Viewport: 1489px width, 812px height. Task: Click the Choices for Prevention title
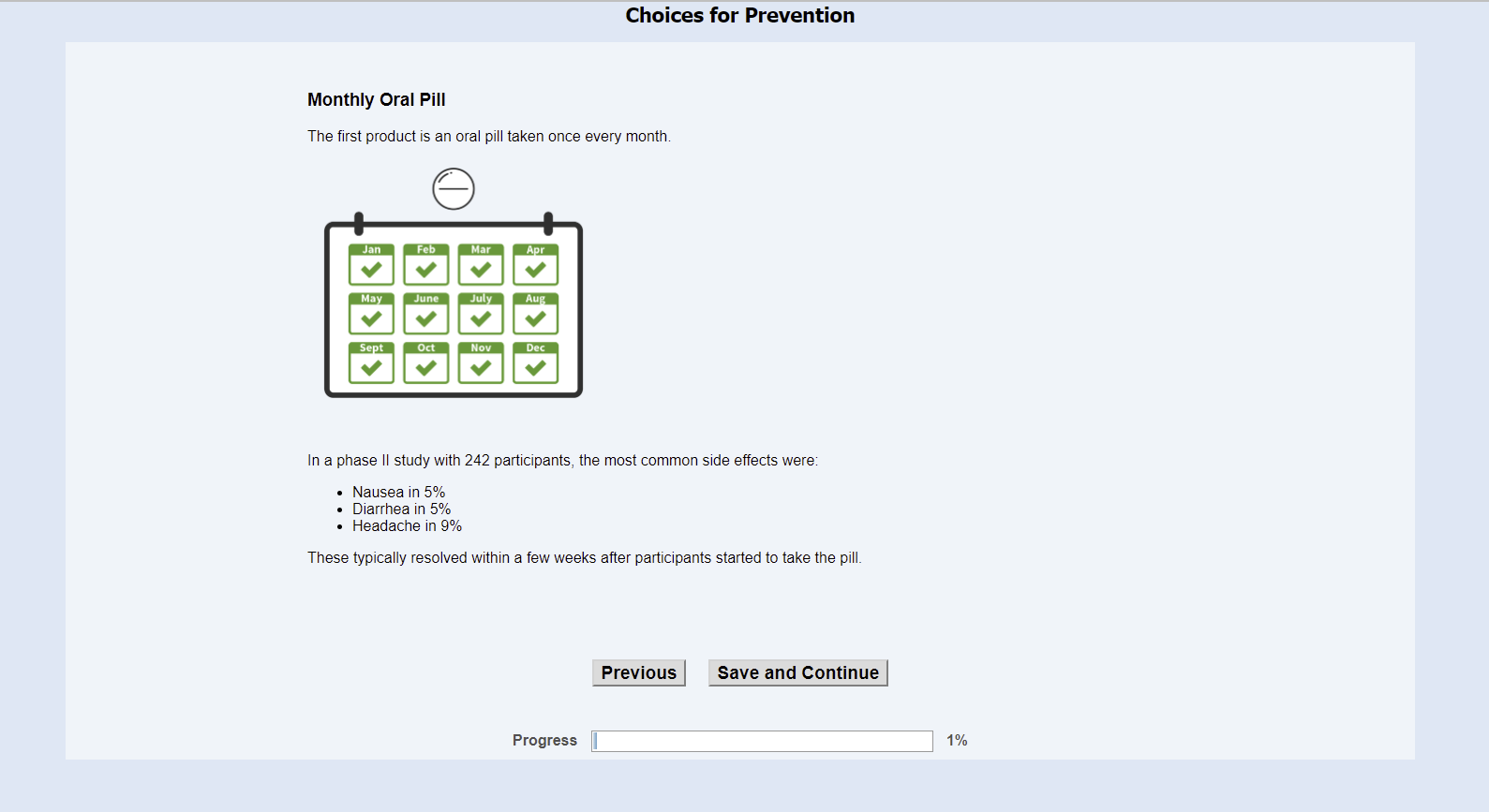coord(739,15)
